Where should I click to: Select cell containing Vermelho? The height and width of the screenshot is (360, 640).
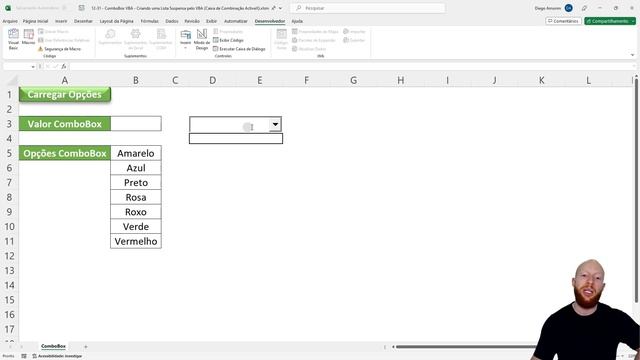pyautogui.click(x=136, y=241)
